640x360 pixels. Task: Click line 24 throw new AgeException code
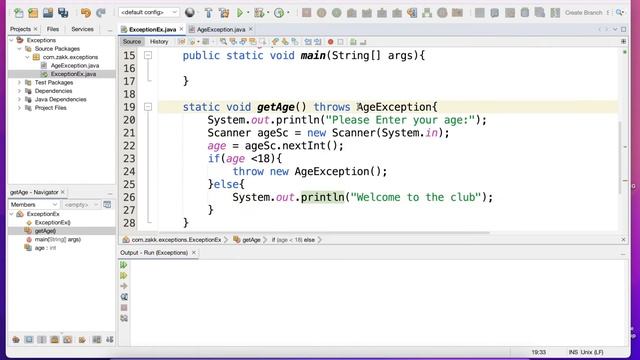(x=310, y=171)
